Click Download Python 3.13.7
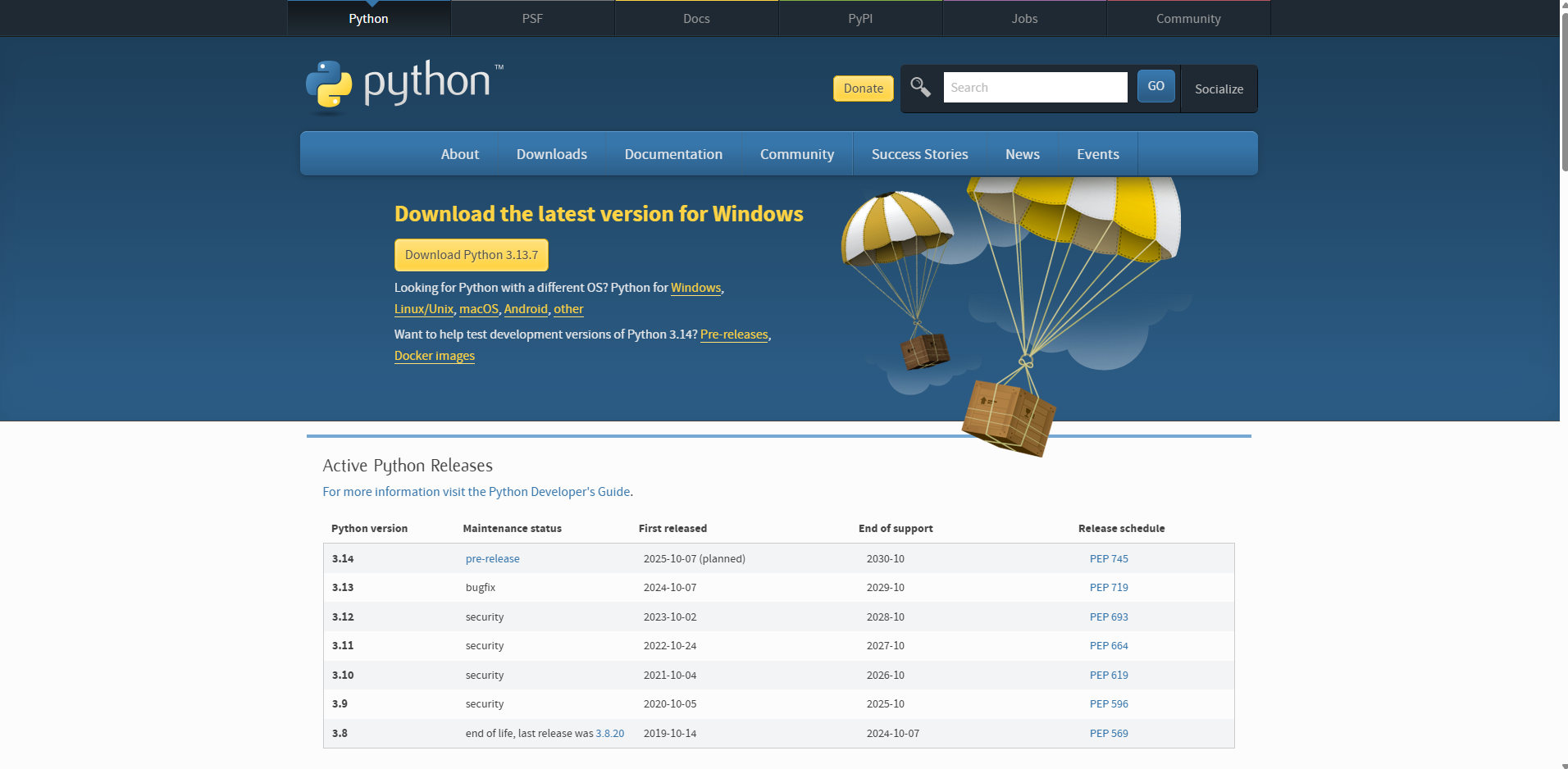 coord(471,255)
